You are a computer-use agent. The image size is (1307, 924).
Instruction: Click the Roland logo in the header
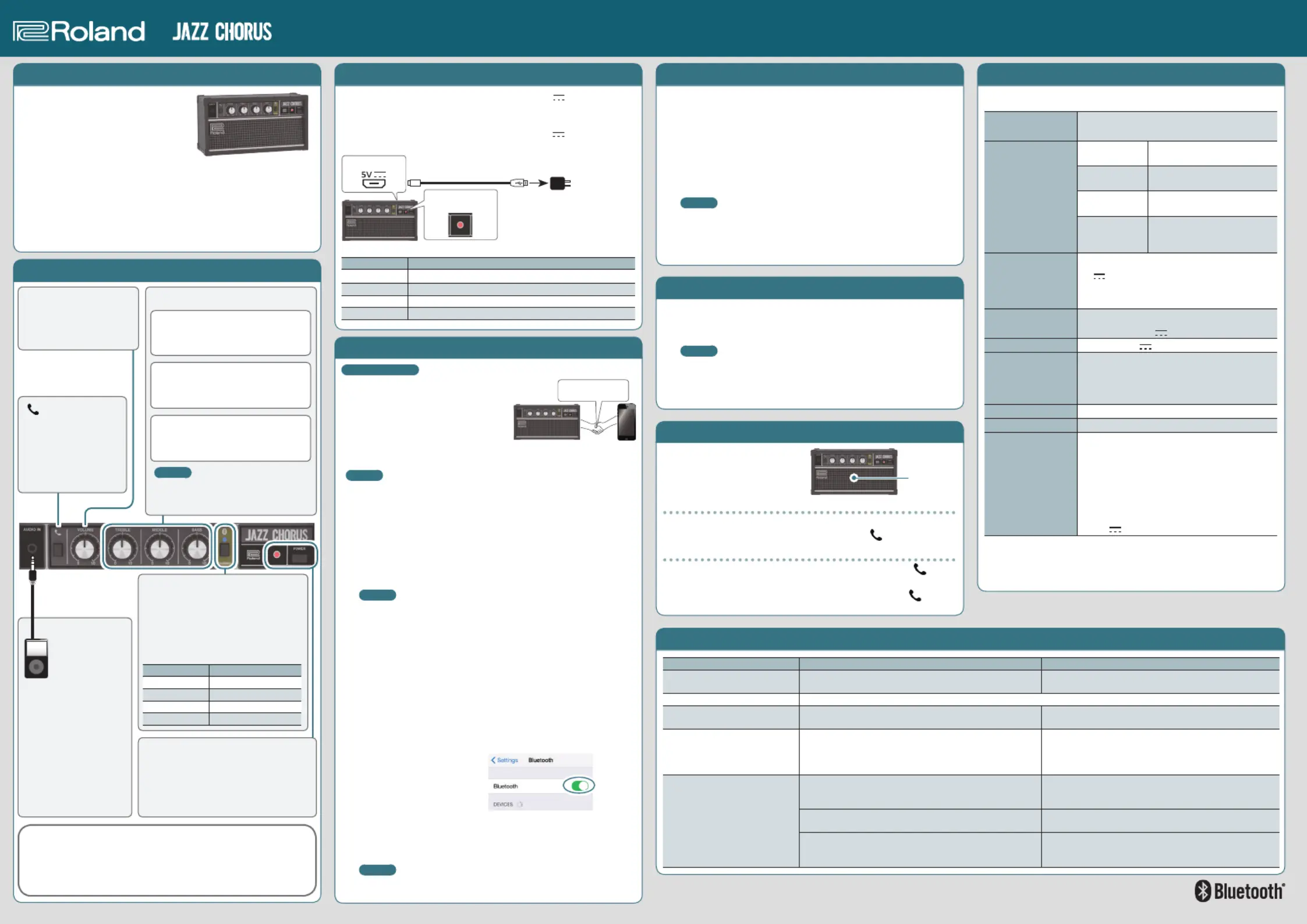coord(79,31)
